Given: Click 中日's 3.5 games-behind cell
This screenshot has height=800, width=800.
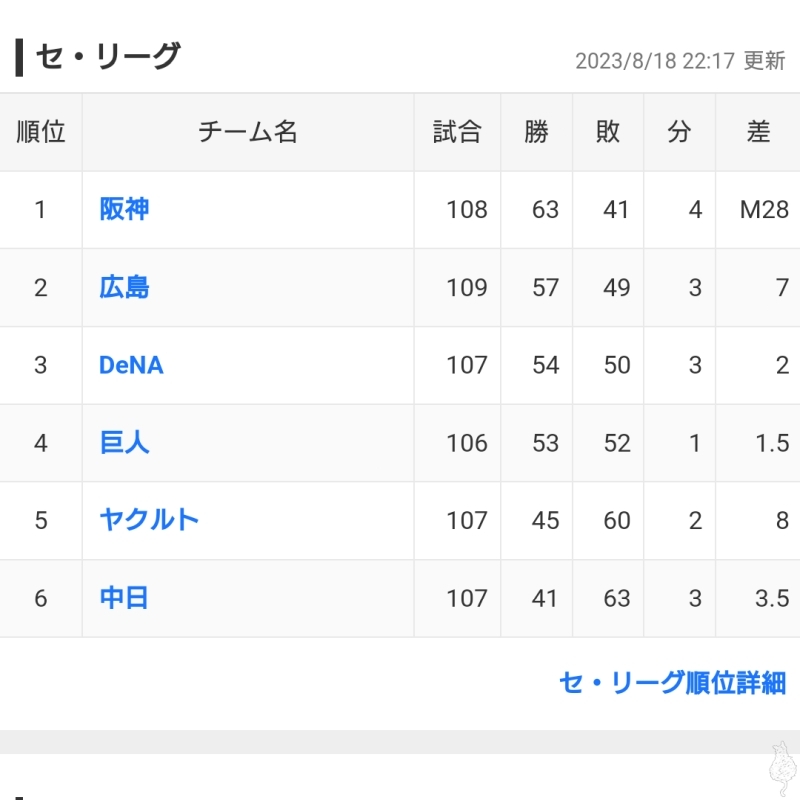Looking at the screenshot, I should 771,598.
